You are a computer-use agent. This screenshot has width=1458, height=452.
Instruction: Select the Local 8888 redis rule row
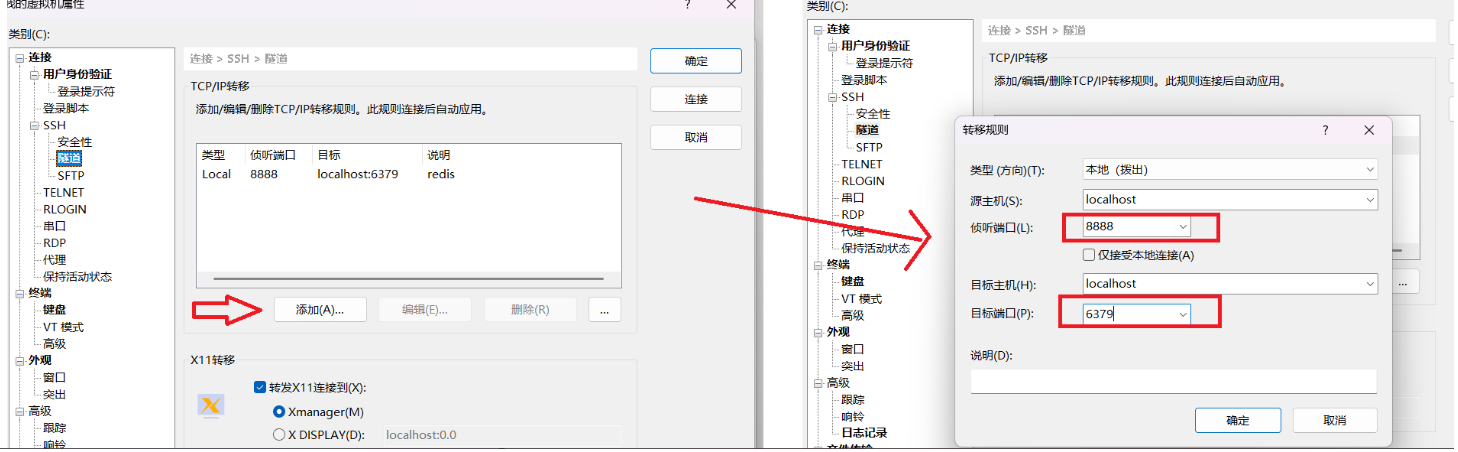[409, 174]
